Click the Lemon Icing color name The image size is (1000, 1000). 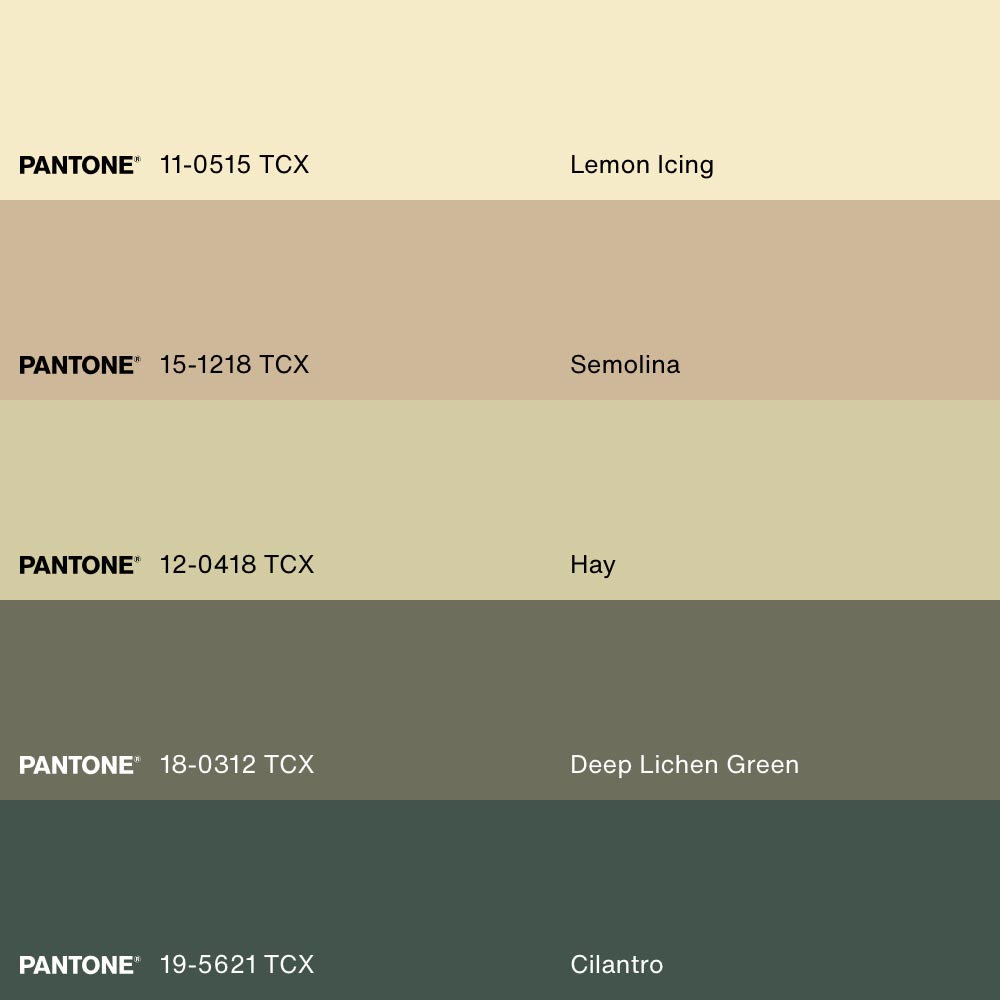641,165
